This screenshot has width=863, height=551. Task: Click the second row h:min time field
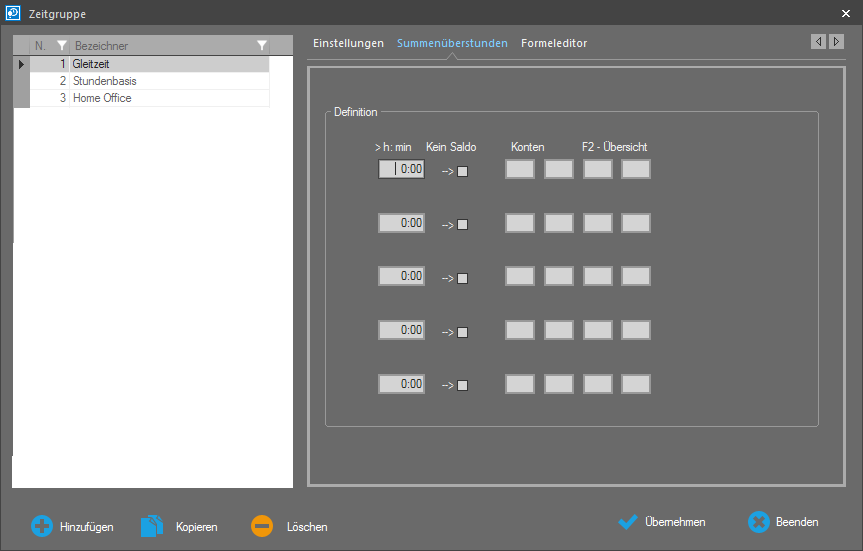click(x=401, y=223)
